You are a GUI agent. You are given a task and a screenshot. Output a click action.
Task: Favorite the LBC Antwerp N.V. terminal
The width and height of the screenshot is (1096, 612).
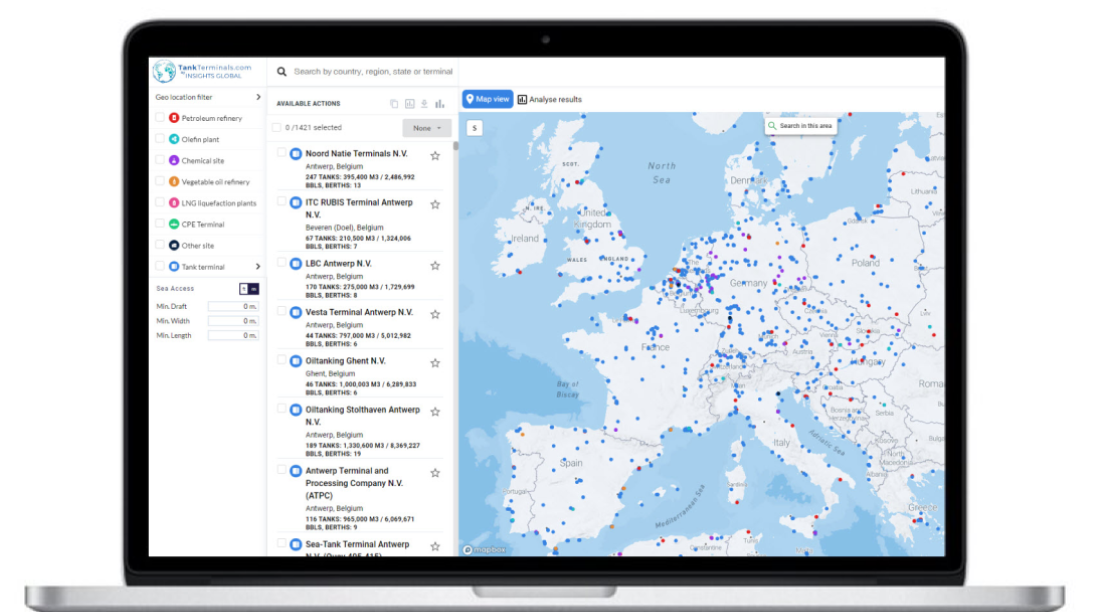click(x=435, y=265)
